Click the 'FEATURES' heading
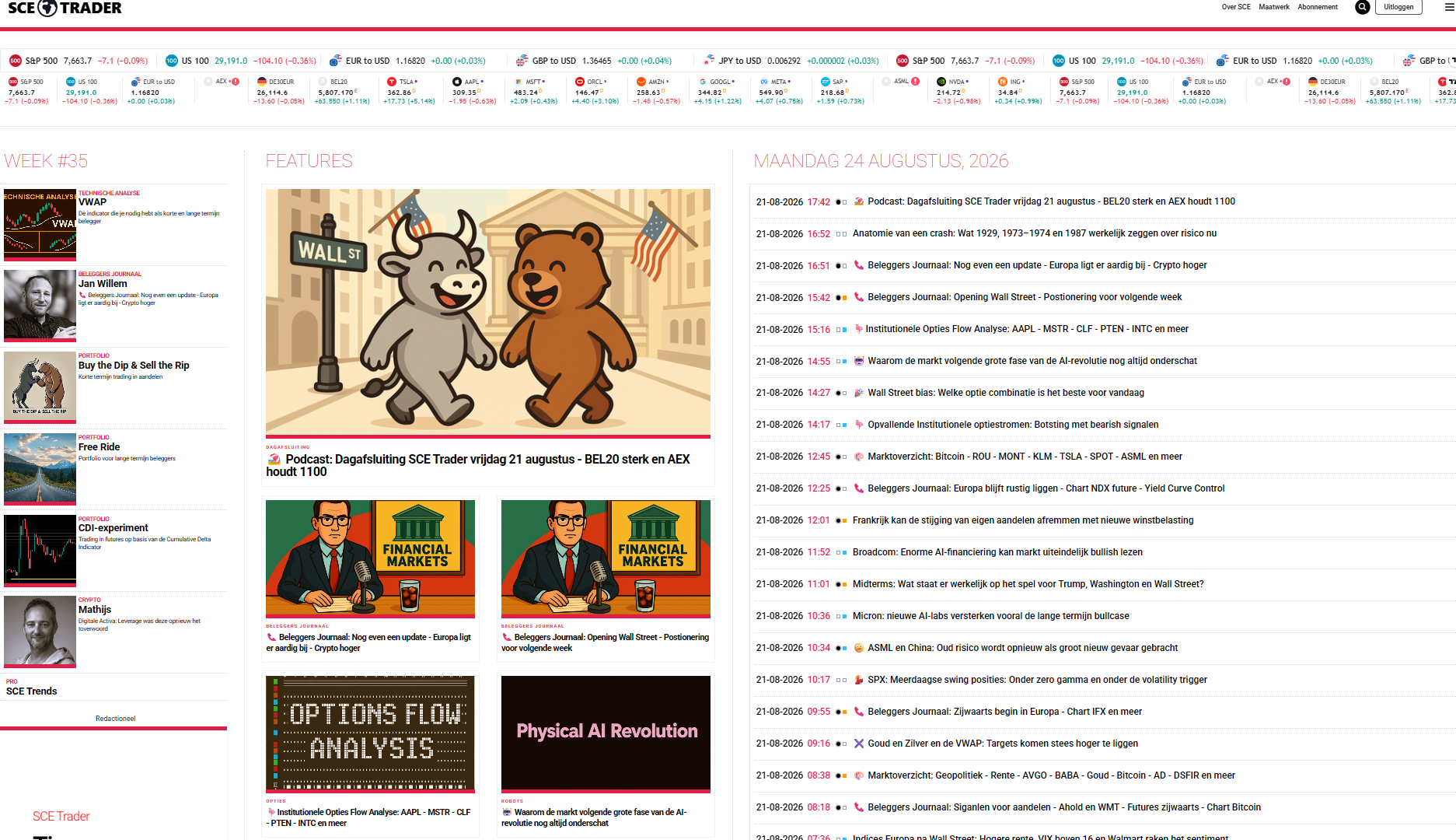The height and width of the screenshot is (840, 1456). (309, 161)
